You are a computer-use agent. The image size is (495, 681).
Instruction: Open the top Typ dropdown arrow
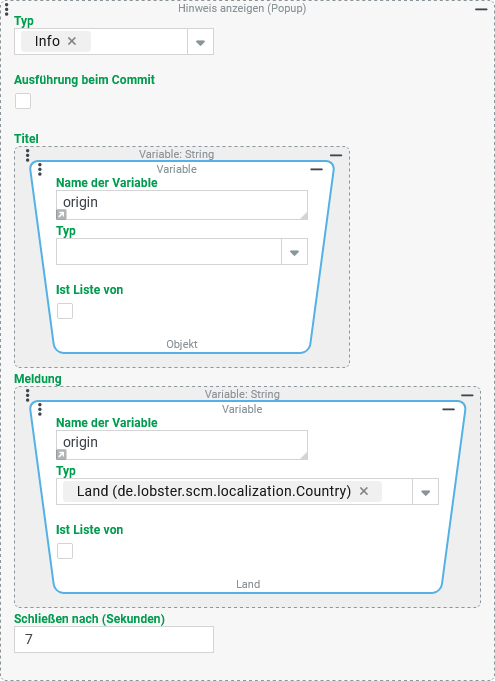pos(200,42)
